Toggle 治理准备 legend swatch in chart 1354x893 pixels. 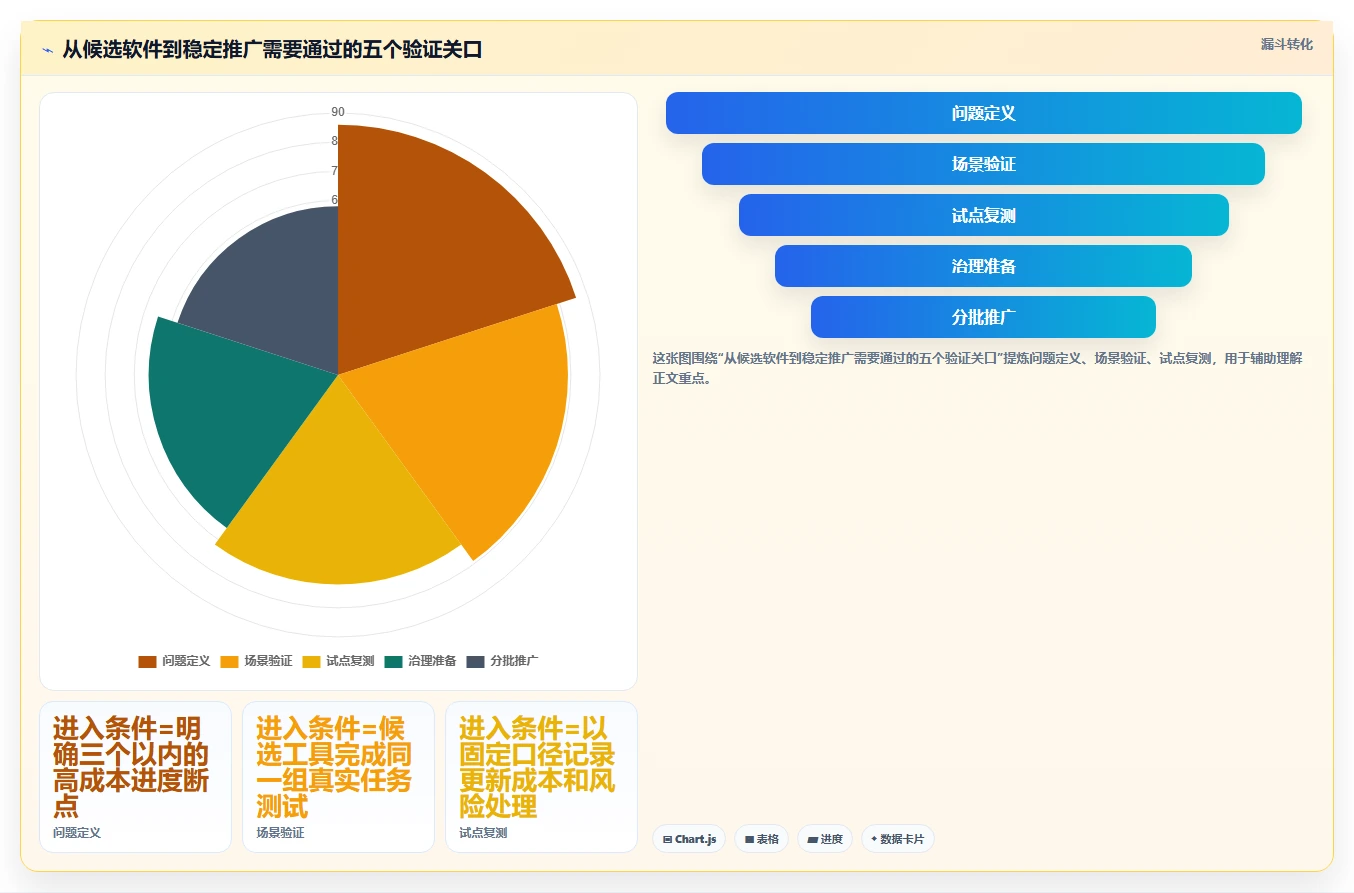coord(393,661)
